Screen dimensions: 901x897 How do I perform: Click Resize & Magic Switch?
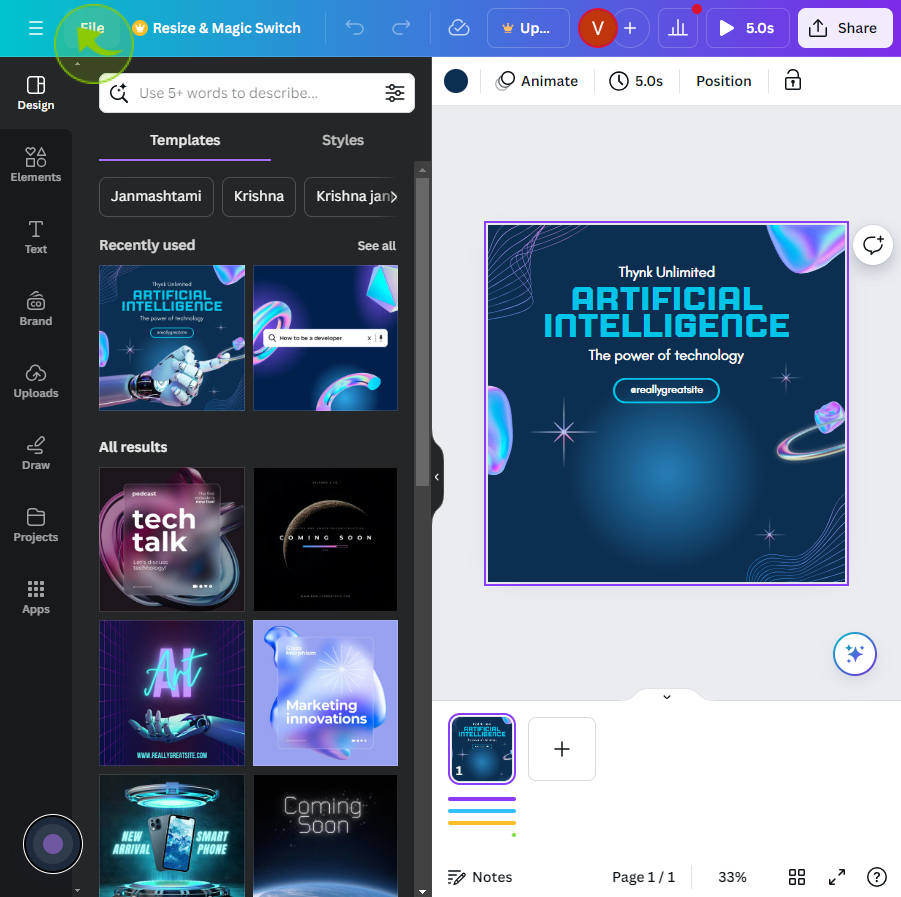(217, 28)
